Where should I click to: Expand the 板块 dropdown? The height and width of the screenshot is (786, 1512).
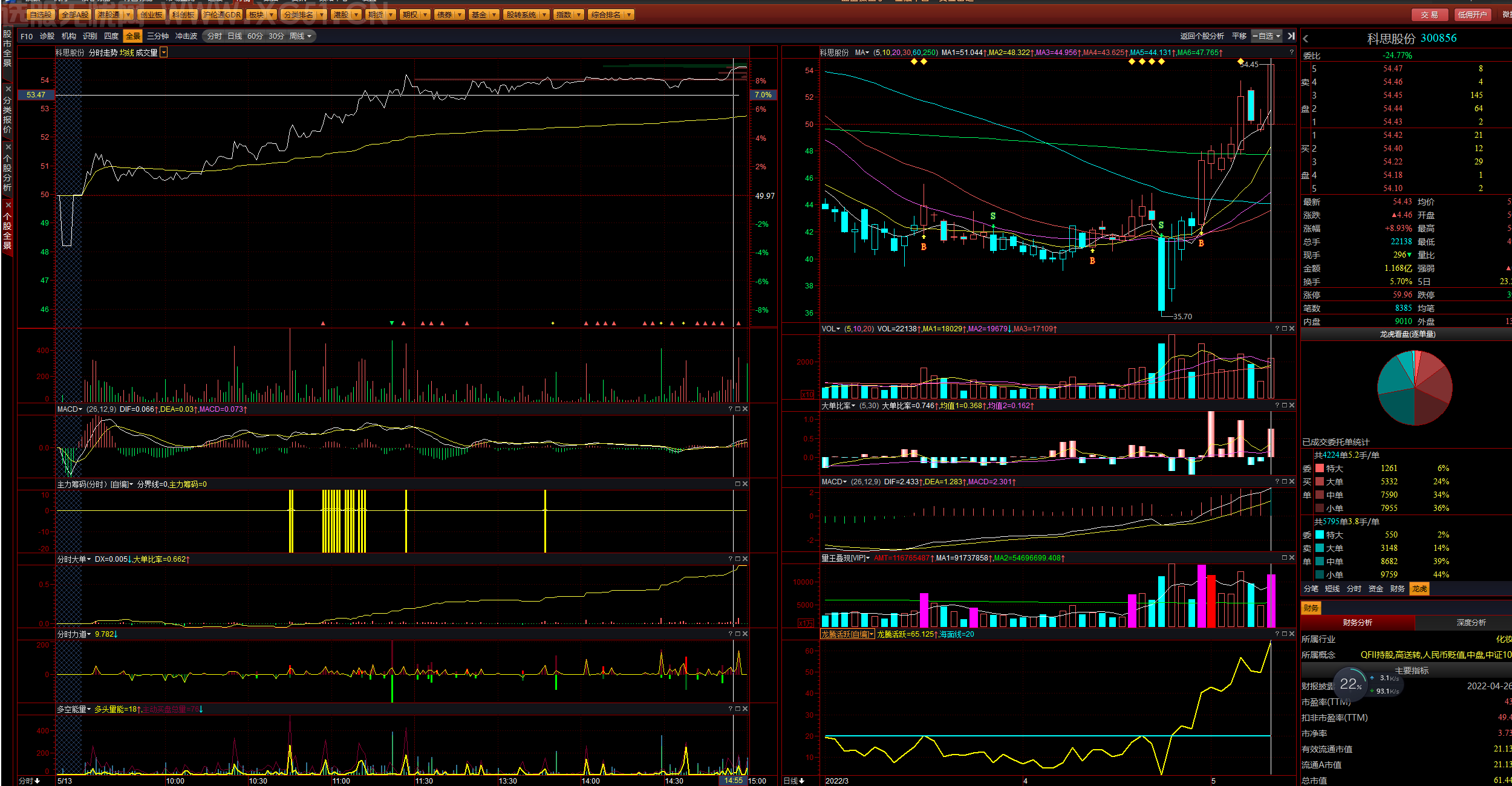point(272,15)
